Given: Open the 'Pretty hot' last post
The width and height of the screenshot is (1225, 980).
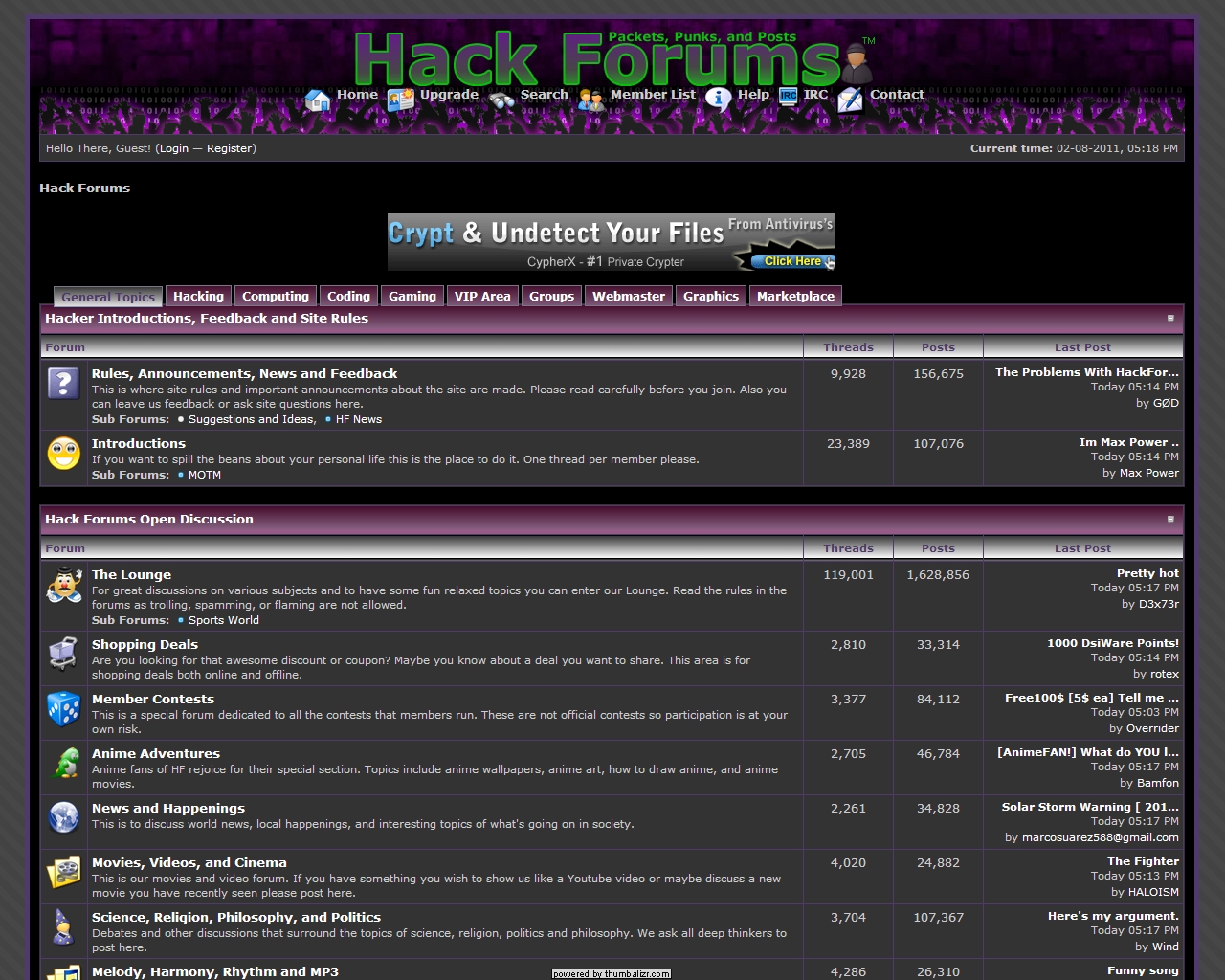Looking at the screenshot, I should point(1147,573).
